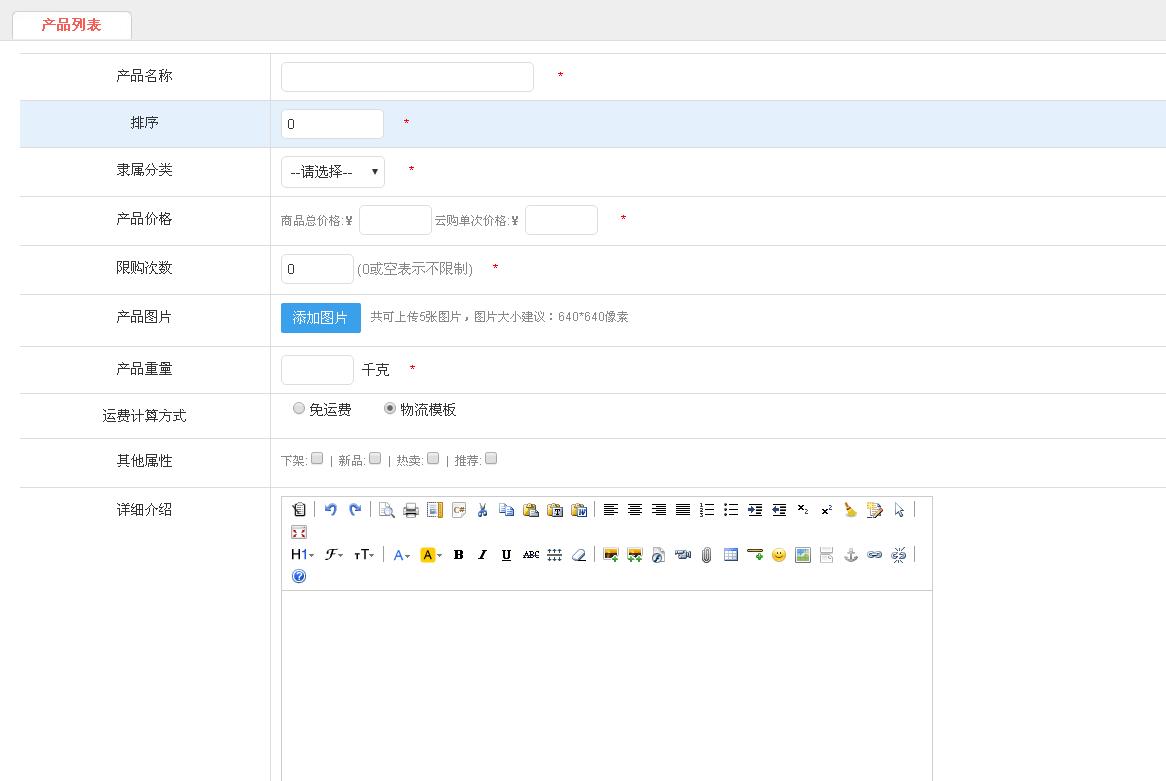Viewport: 1166px width, 781px height.
Task: Click the fullscreen icon in editor toolbar
Action: coord(298,532)
